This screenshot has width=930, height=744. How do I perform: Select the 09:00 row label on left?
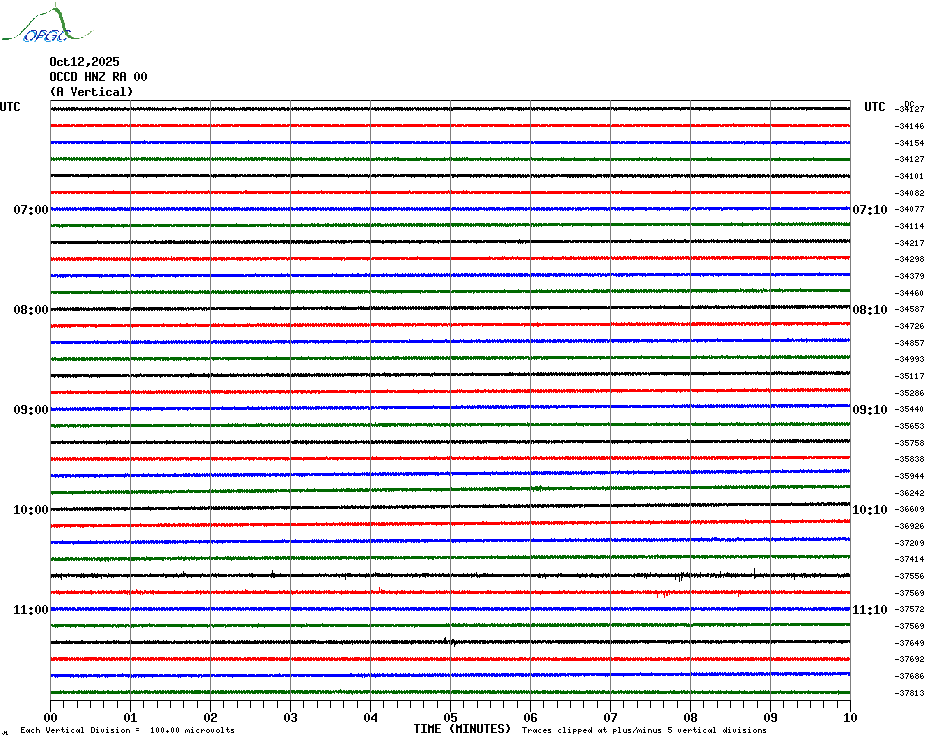(31, 410)
